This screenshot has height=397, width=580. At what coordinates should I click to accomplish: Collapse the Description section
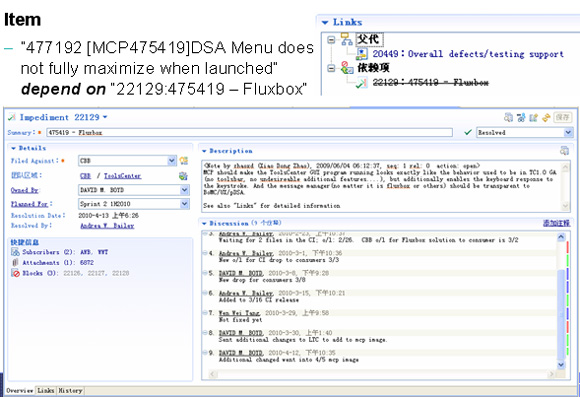204,151
